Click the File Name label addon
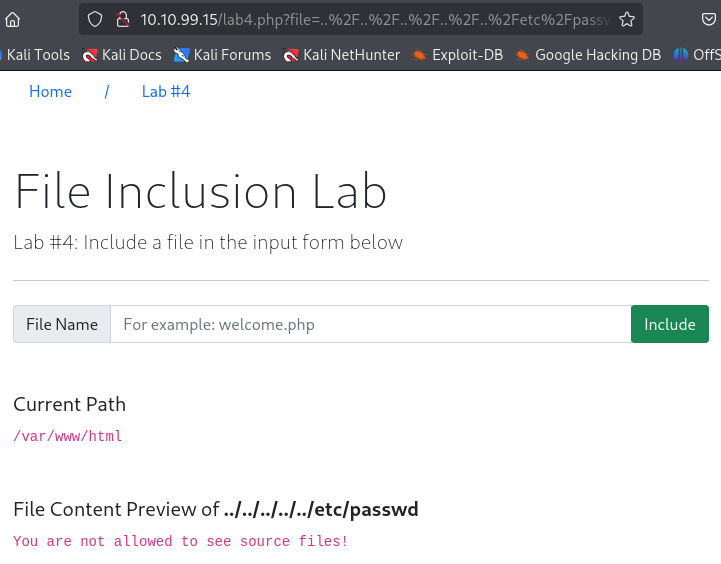This screenshot has width=721, height=564. [62, 324]
